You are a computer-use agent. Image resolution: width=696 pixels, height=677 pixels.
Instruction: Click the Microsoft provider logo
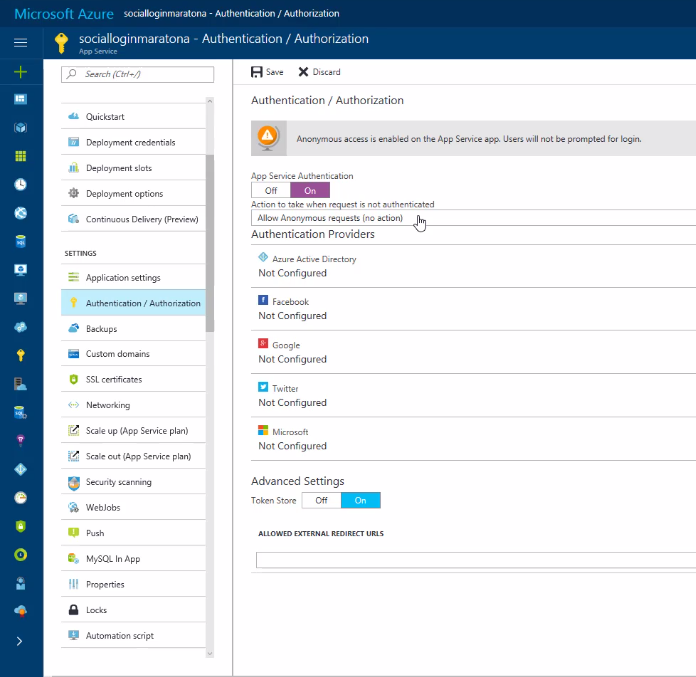263,430
